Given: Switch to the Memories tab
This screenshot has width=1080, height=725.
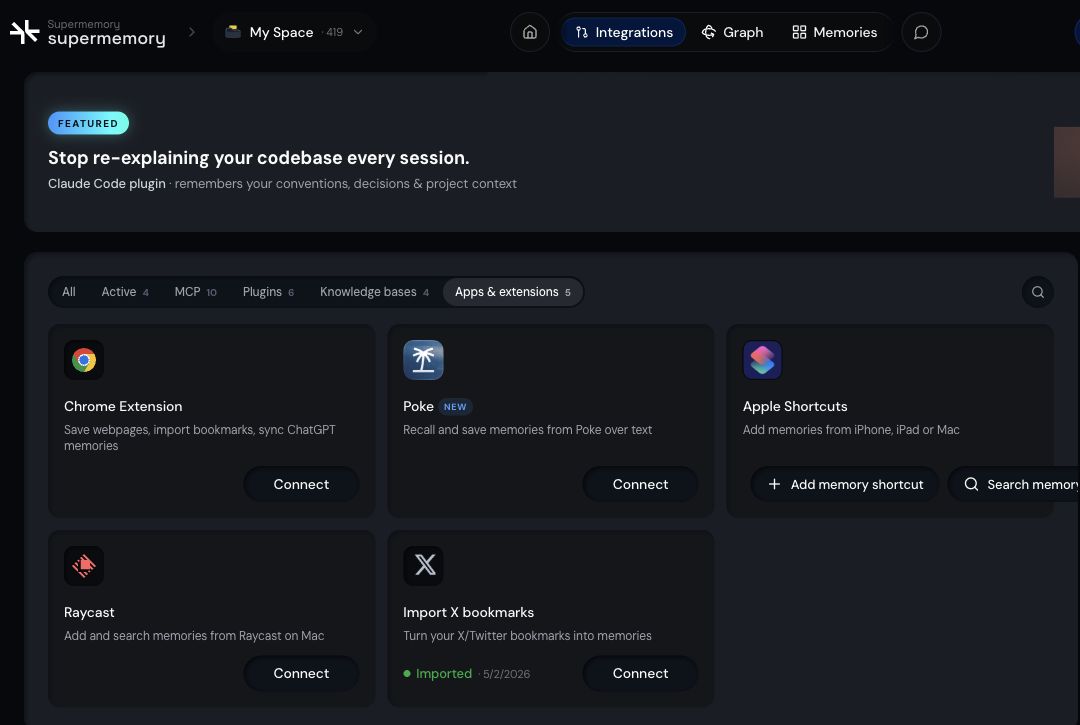Looking at the screenshot, I should pyautogui.click(x=834, y=32).
